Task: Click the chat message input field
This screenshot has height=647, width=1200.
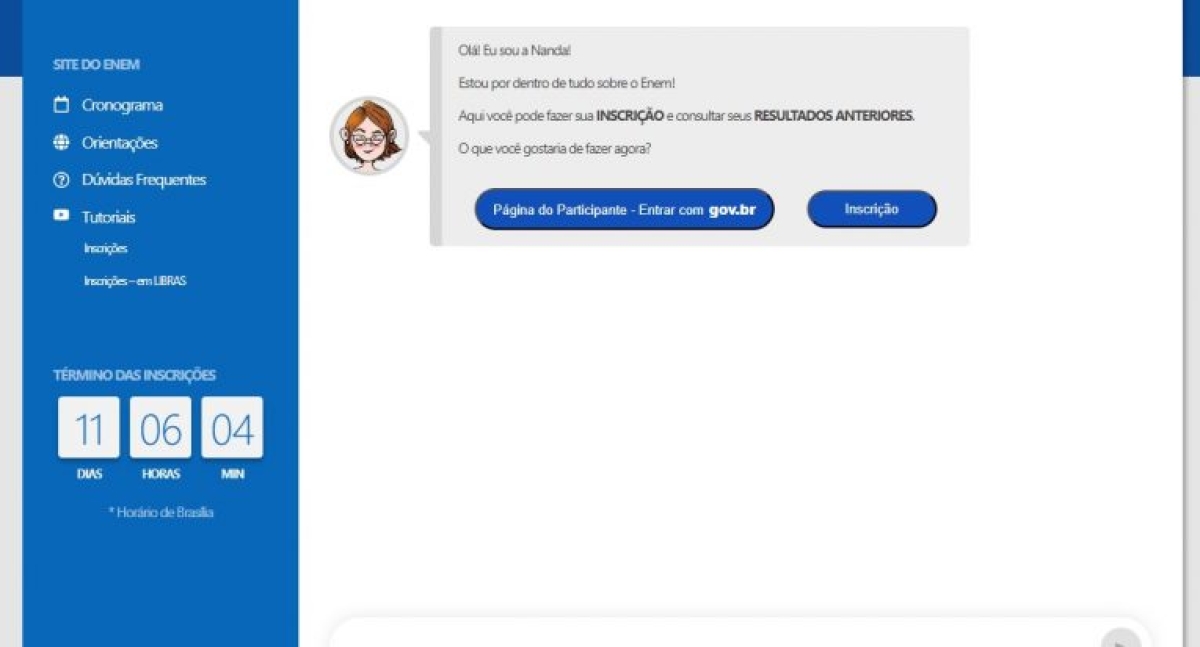Action: click(715, 634)
